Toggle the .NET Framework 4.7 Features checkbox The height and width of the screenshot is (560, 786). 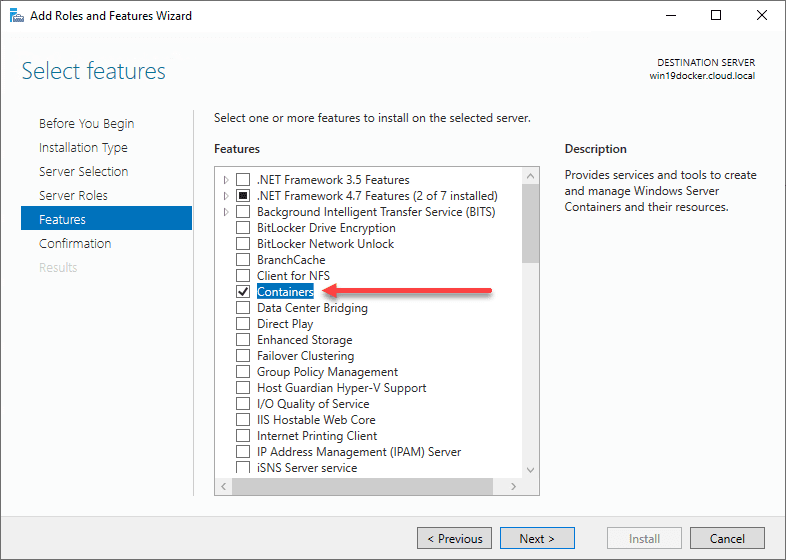click(242, 196)
